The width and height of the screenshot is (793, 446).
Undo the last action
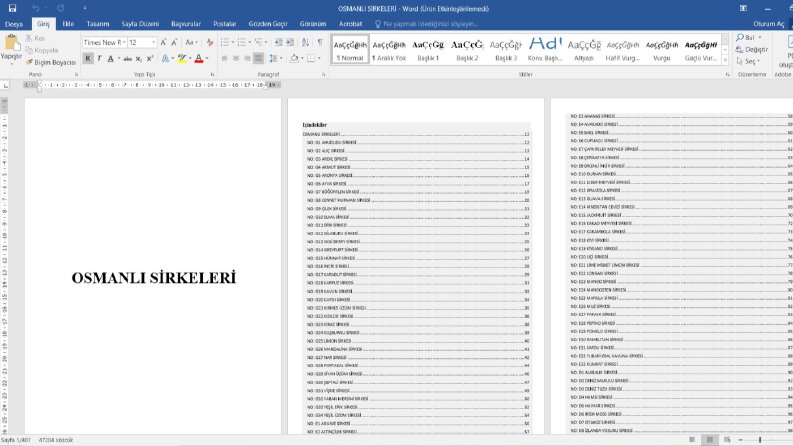coord(35,8)
